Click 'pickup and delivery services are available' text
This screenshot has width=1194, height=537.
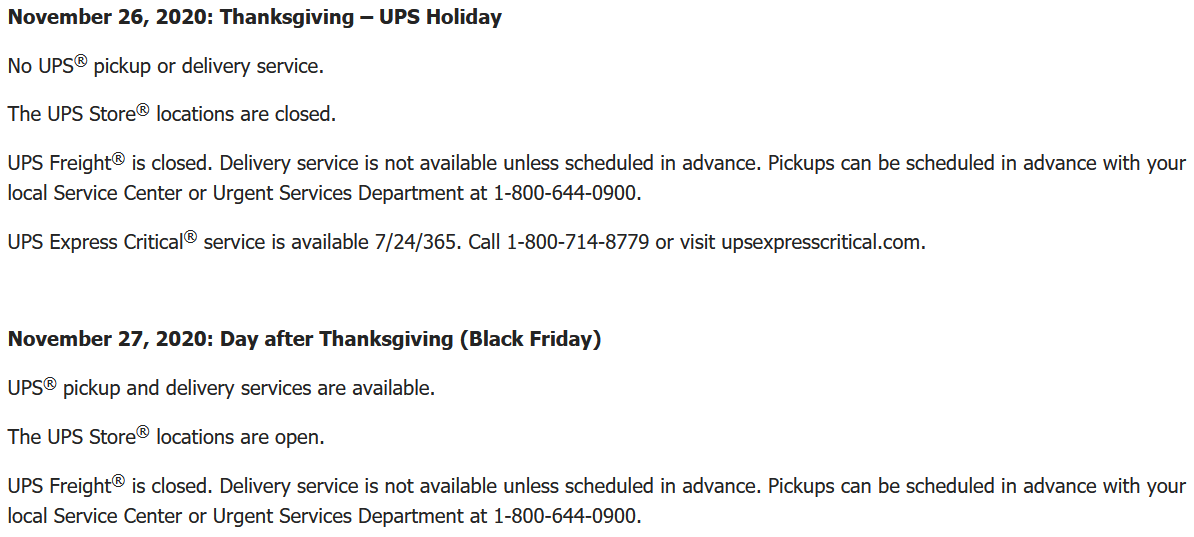click(248, 388)
